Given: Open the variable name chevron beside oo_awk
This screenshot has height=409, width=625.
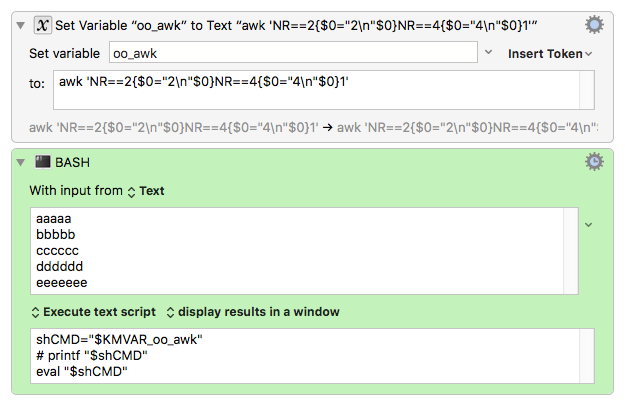Looking at the screenshot, I should 488,53.
